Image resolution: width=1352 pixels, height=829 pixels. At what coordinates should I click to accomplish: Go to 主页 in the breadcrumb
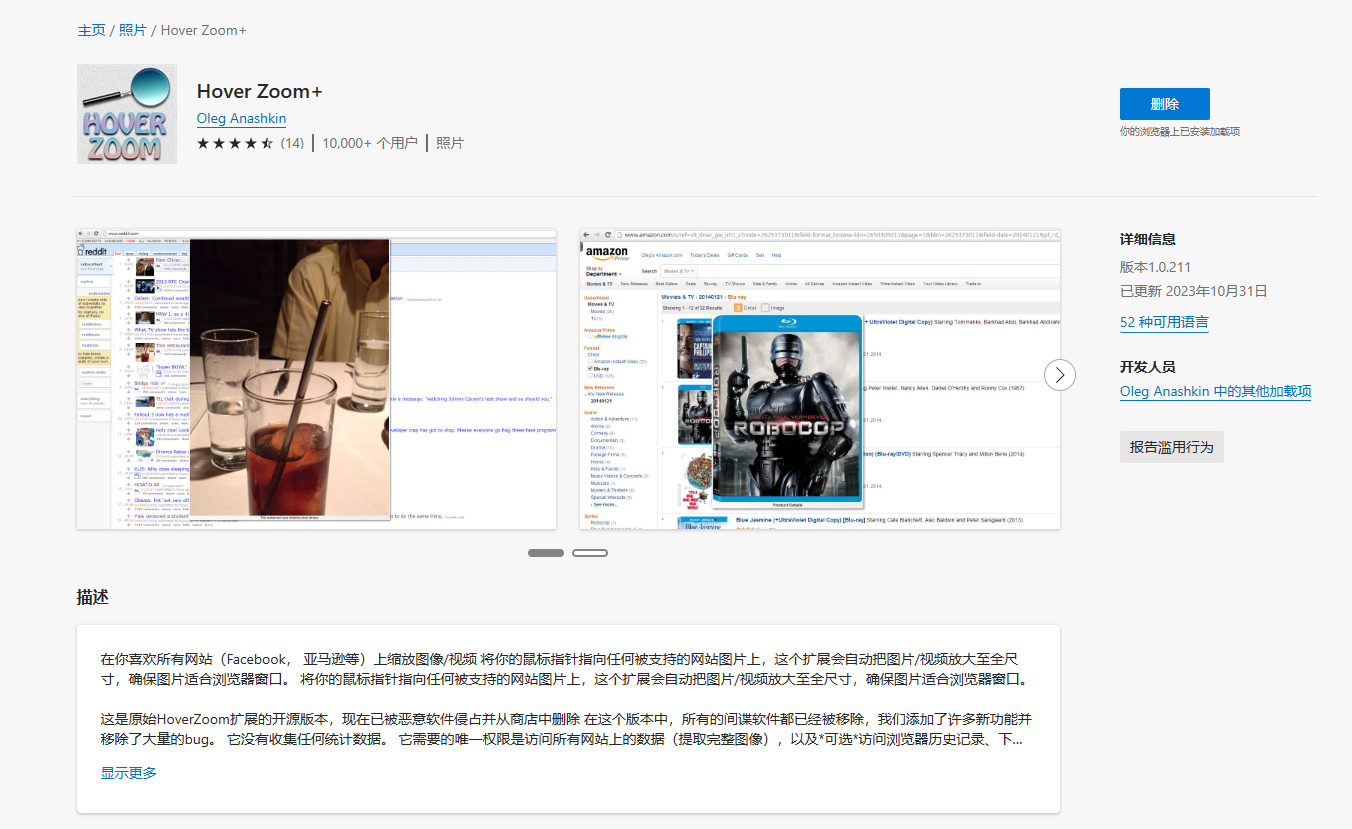[91, 30]
